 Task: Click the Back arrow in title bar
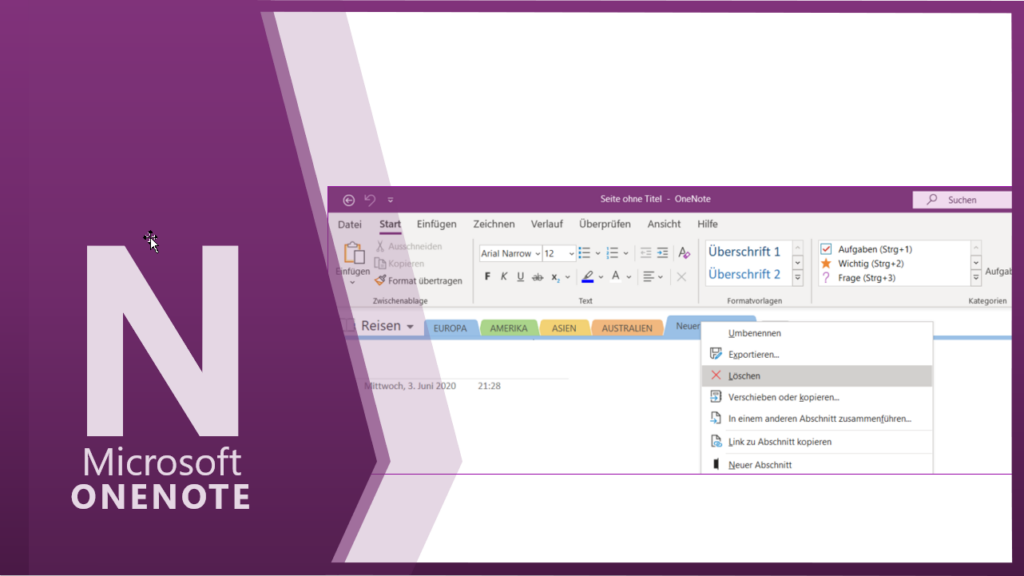[349, 200]
